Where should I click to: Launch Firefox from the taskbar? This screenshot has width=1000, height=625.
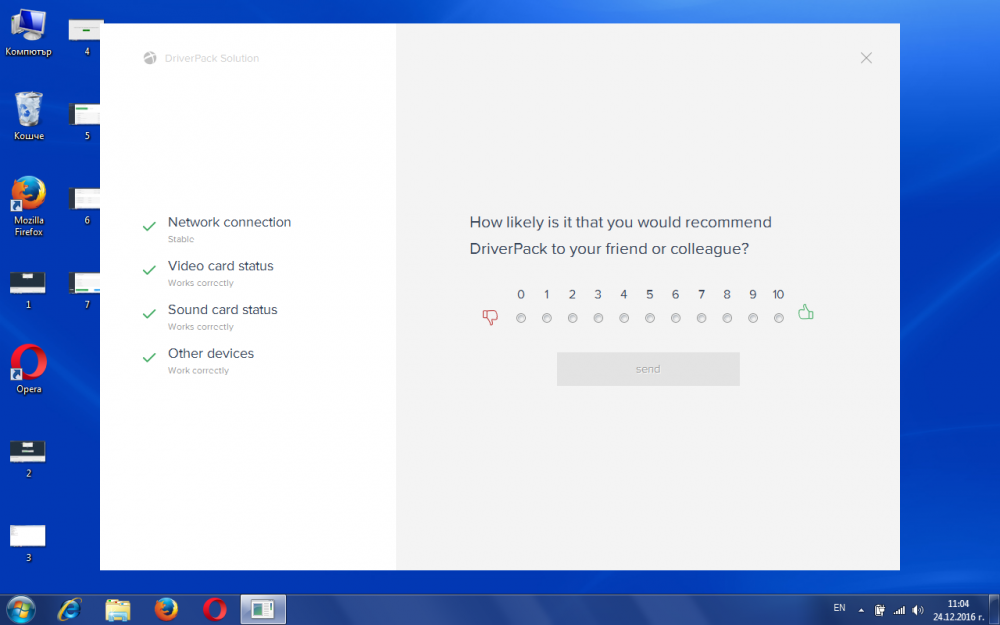(x=166, y=610)
